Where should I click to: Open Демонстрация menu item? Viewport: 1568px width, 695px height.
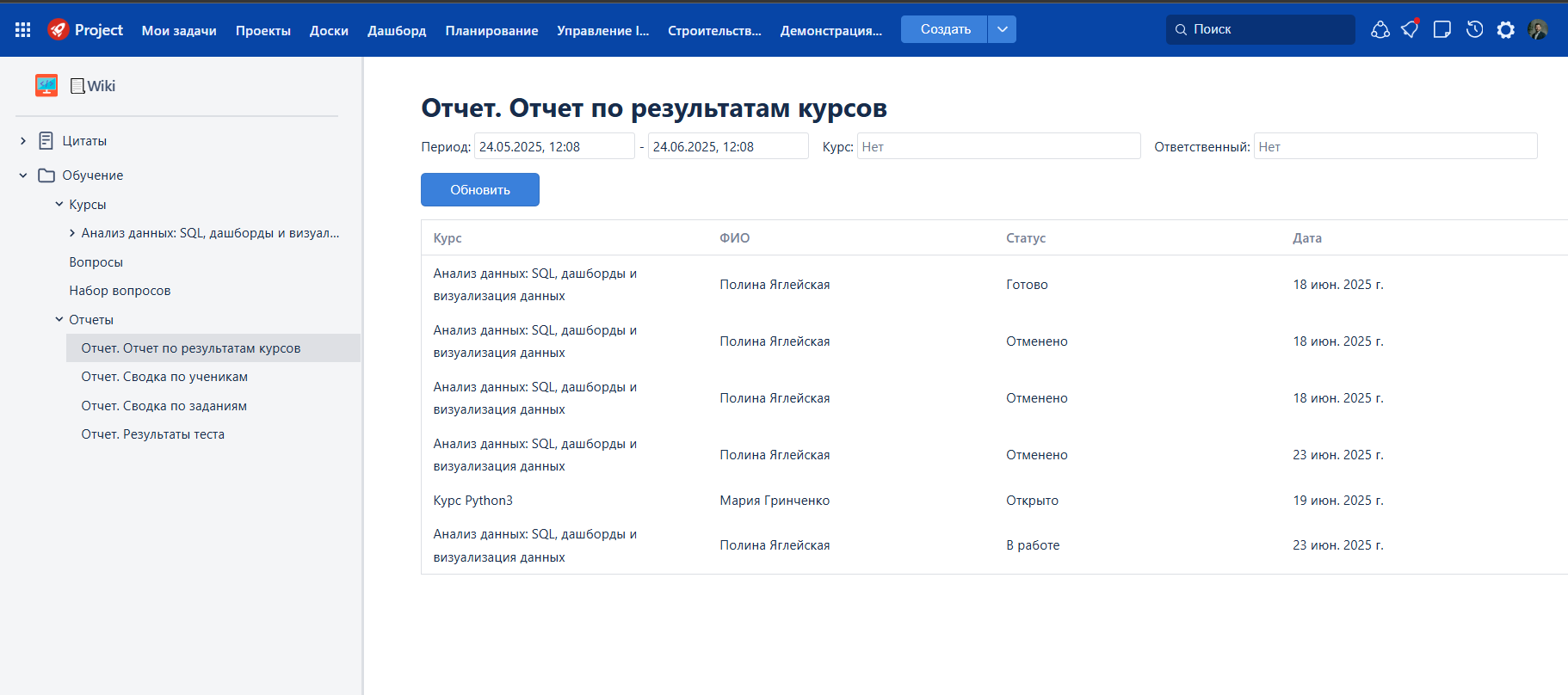831,30
